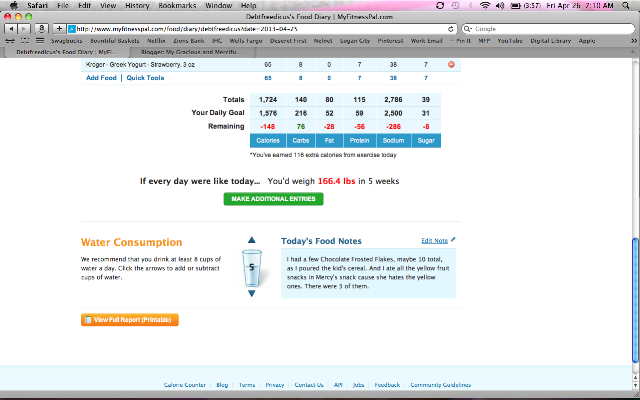The width and height of the screenshot is (640, 400).
Task: Open the API footer link
Action: coord(338,385)
